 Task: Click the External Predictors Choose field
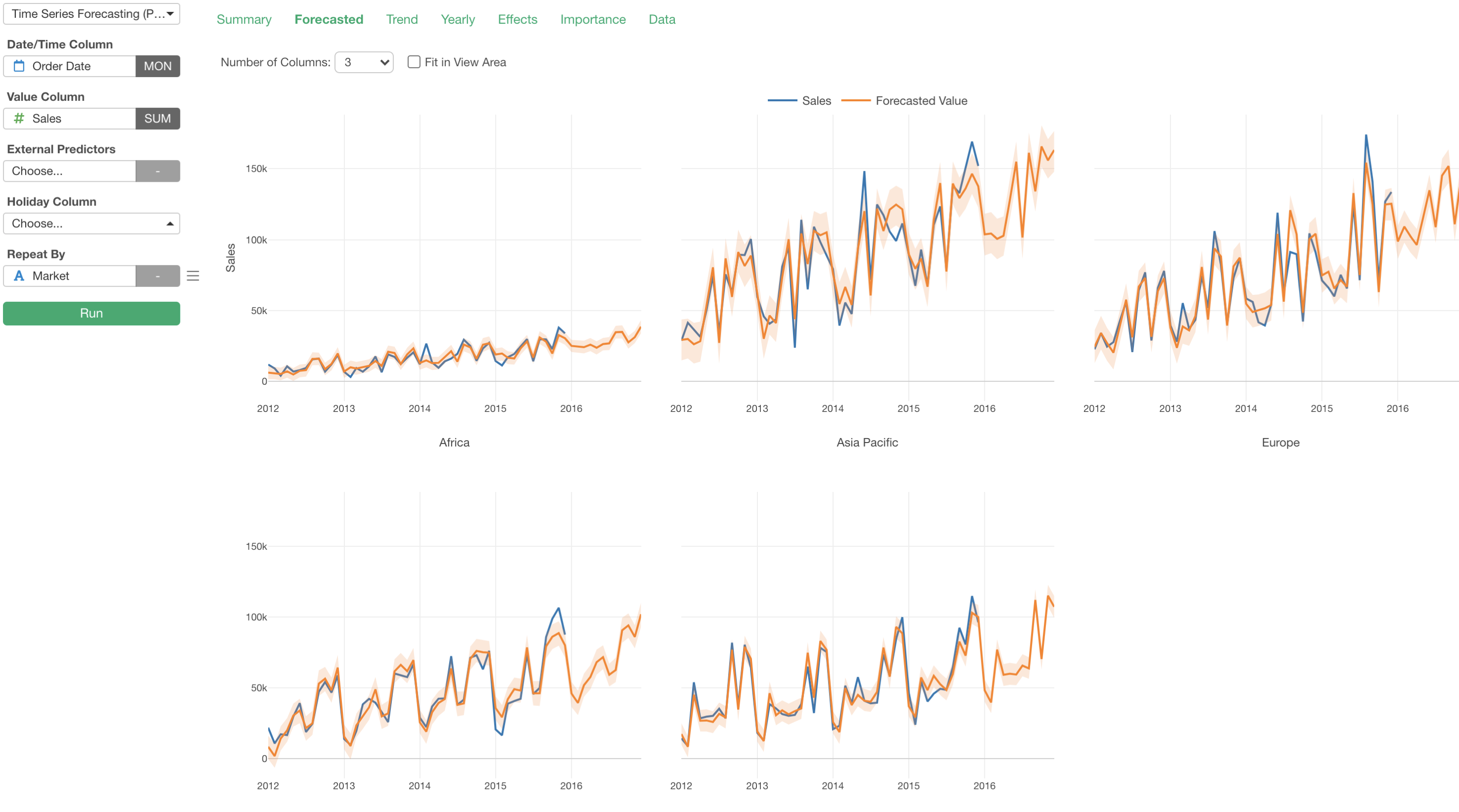point(70,171)
